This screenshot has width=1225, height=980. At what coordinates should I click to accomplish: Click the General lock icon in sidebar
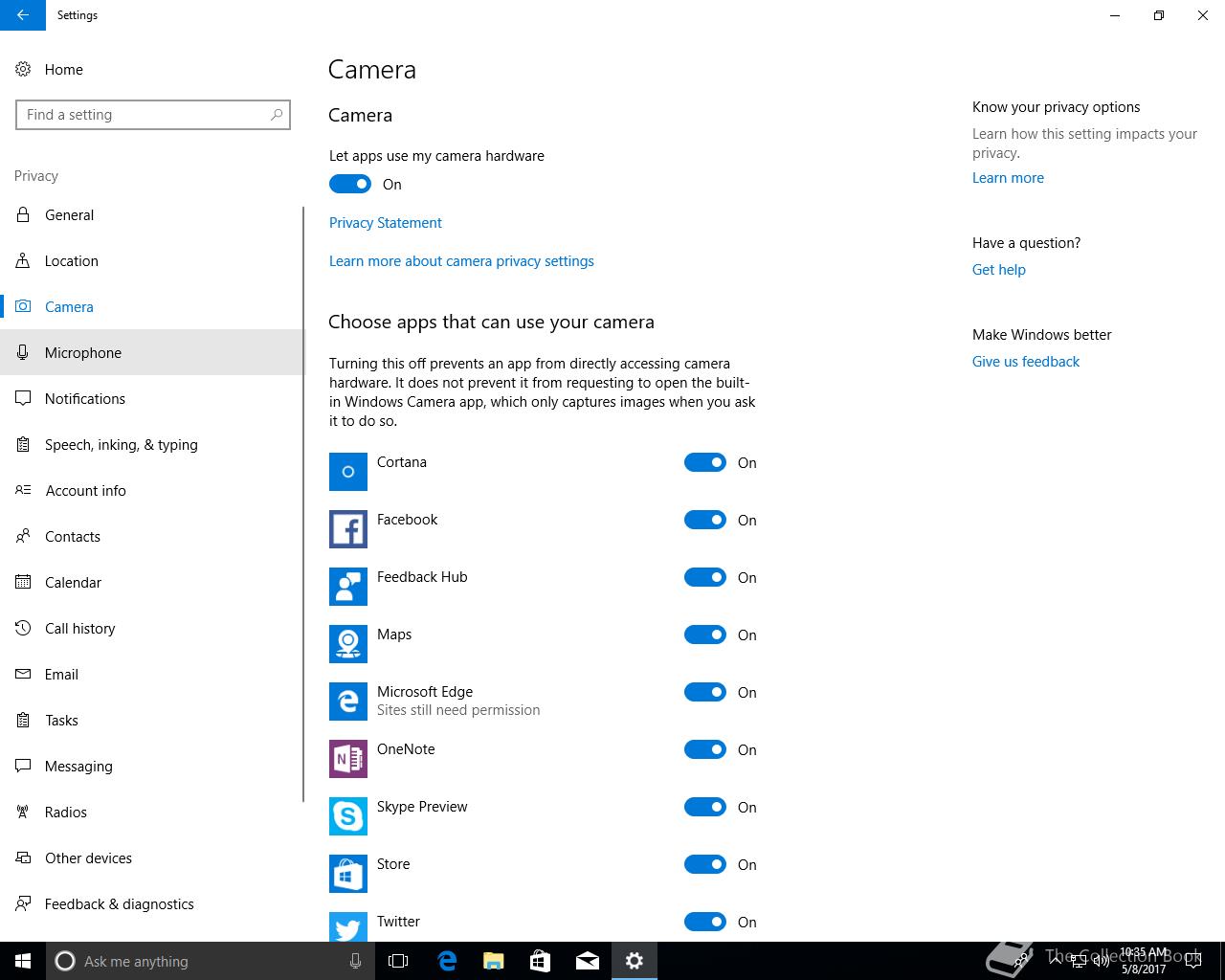[x=23, y=214]
